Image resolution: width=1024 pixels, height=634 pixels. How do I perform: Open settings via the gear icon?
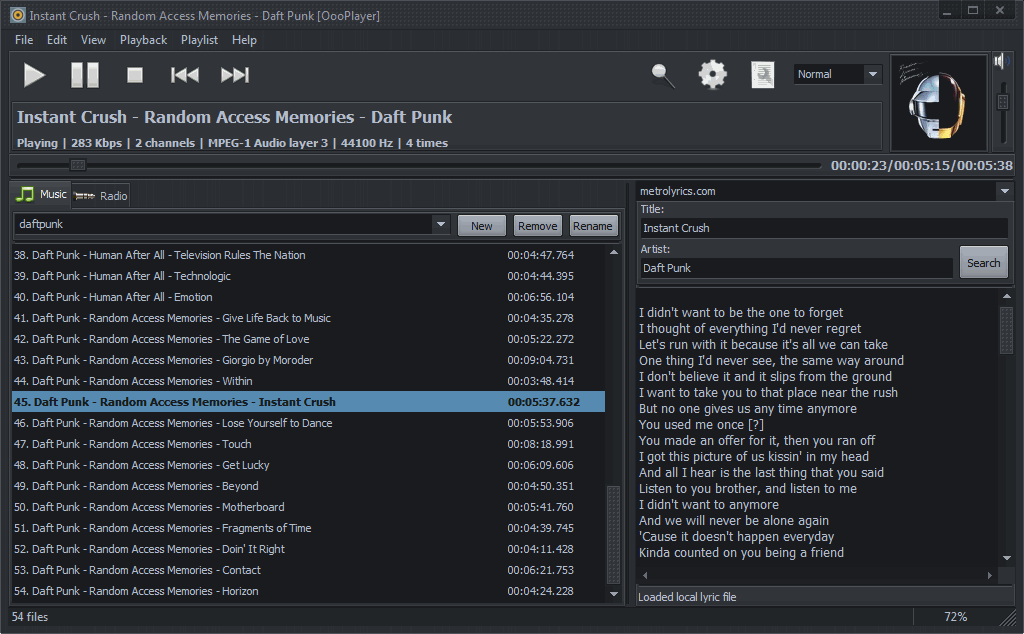(x=712, y=75)
